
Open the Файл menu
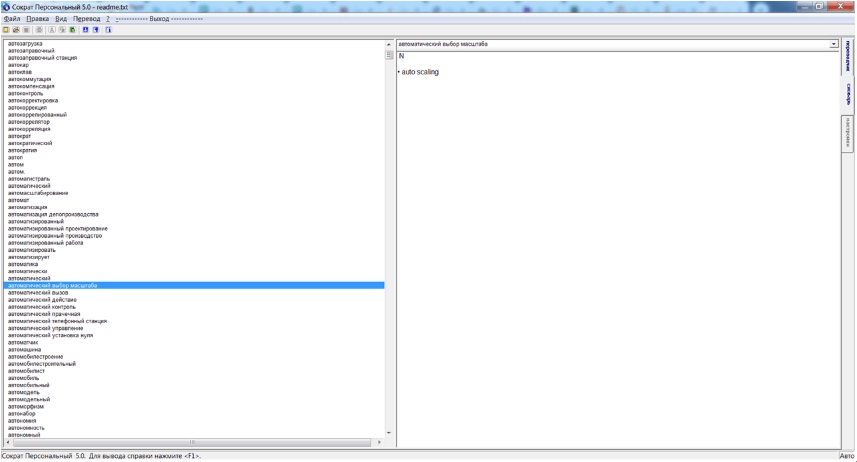[x=13, y=19]
